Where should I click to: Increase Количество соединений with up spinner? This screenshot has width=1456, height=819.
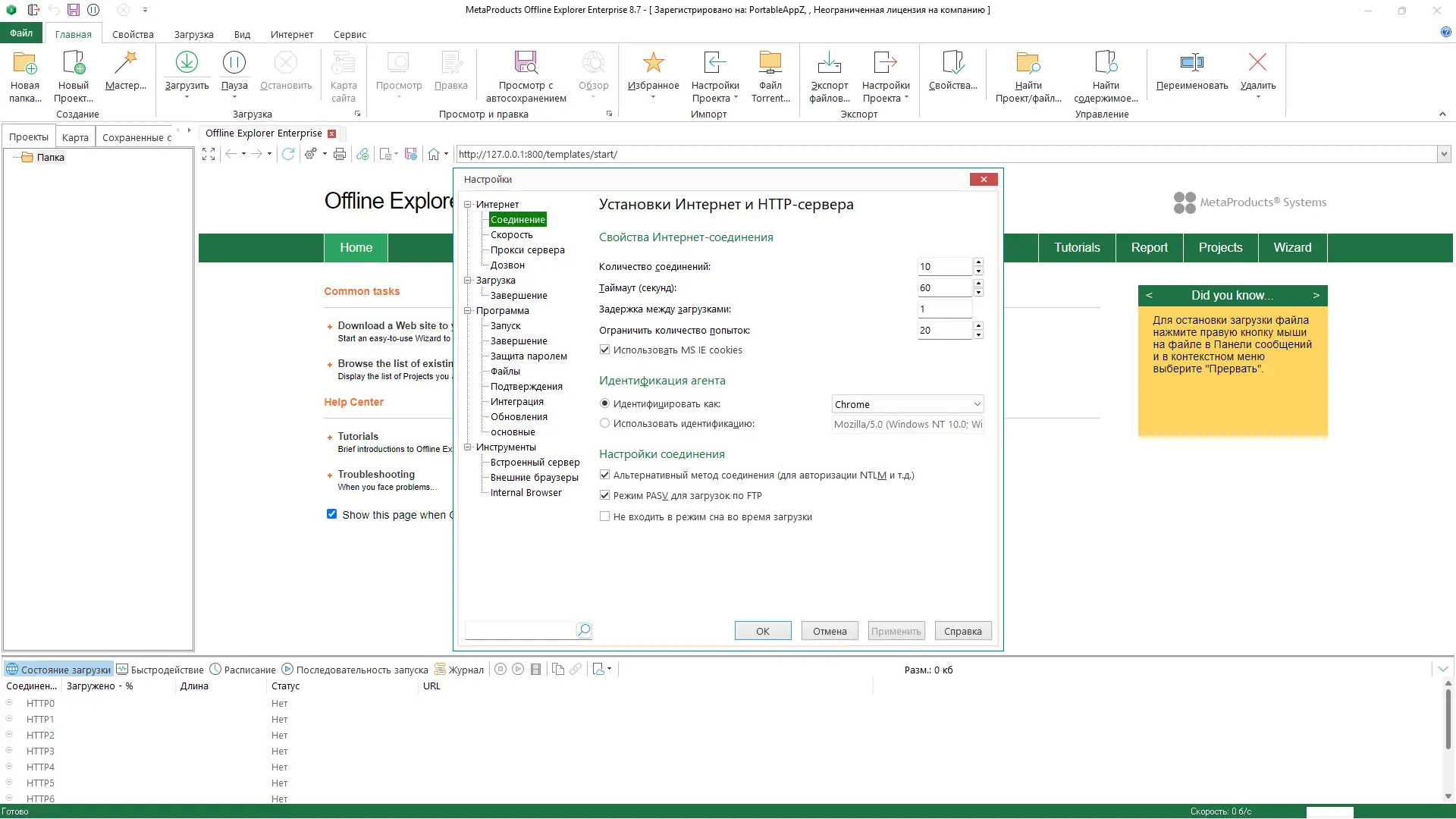click(978, 262)
